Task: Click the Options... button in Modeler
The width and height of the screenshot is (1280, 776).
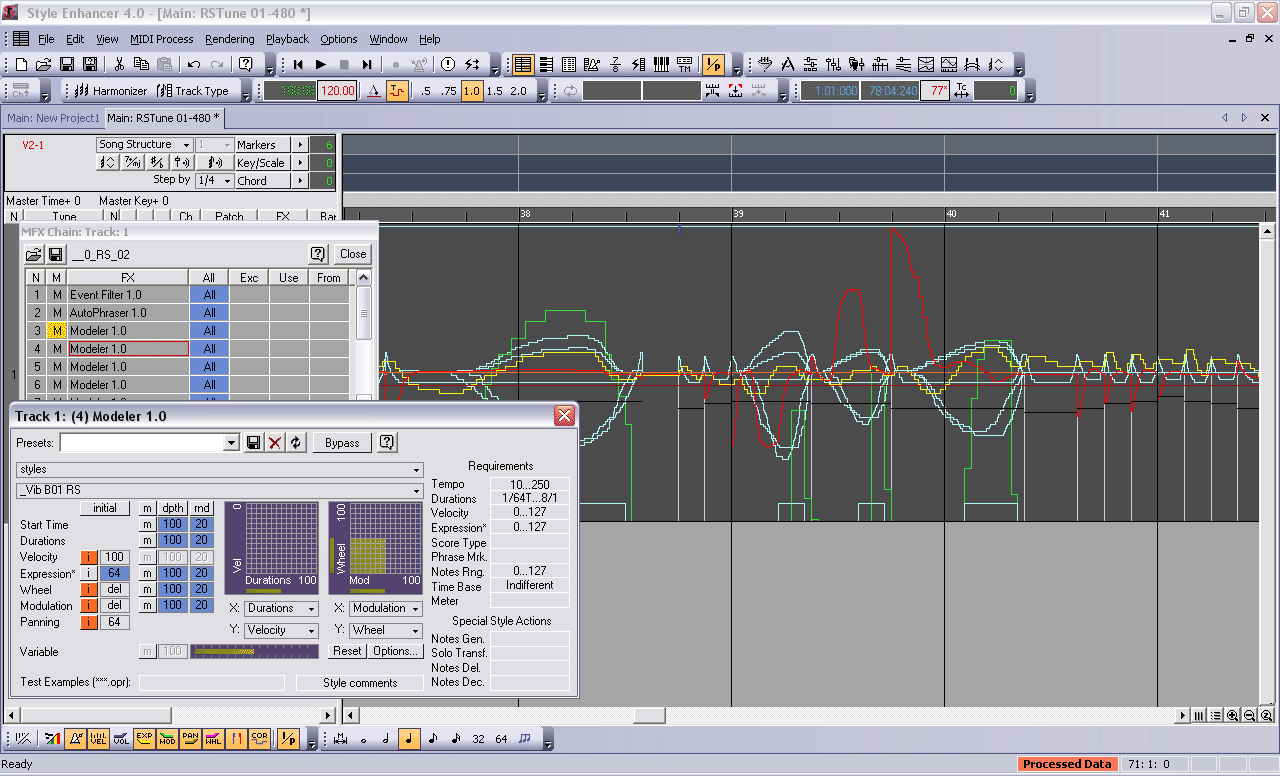Action: tap(395, 651)
